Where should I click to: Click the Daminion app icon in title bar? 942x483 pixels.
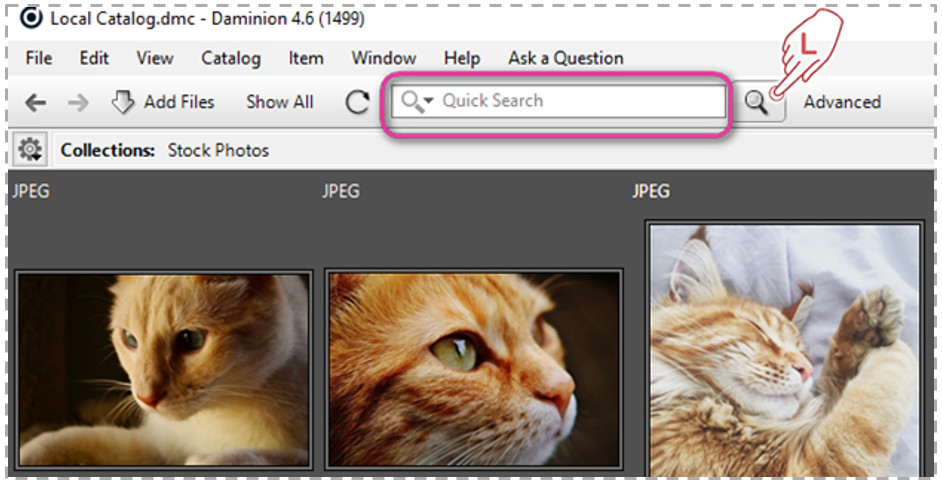(x=31, y=18)
